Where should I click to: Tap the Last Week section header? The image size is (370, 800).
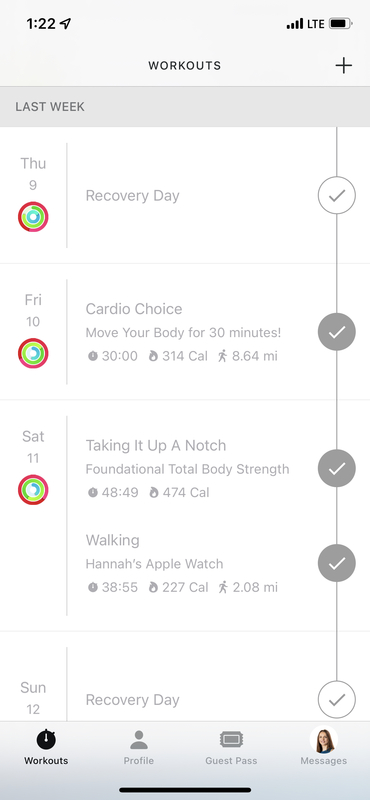185,107
